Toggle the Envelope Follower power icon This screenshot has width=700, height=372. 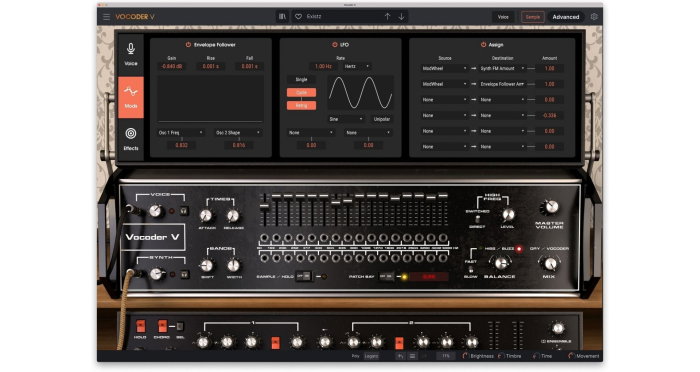click(x=188, y=45)
